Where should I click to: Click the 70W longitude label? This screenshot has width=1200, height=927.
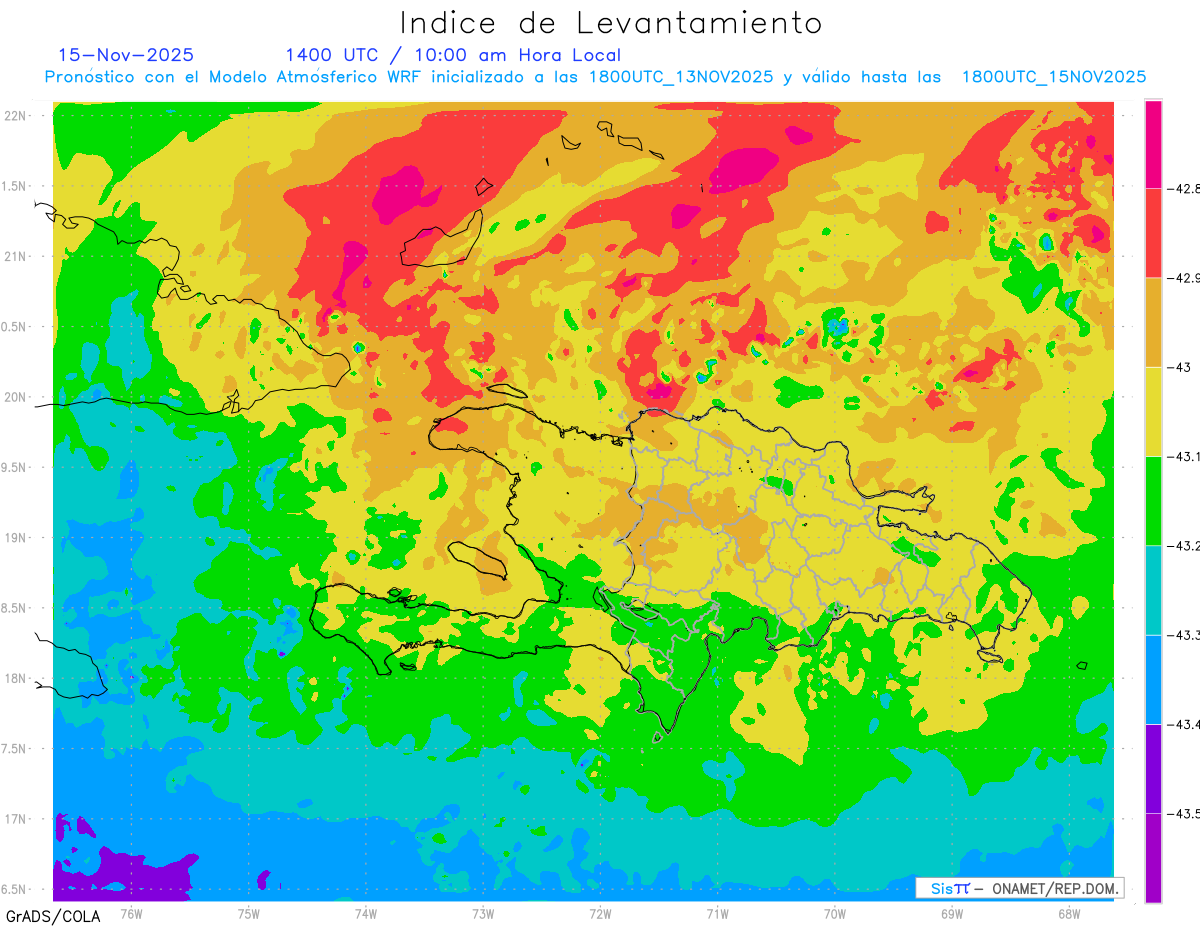coord(834,913)
